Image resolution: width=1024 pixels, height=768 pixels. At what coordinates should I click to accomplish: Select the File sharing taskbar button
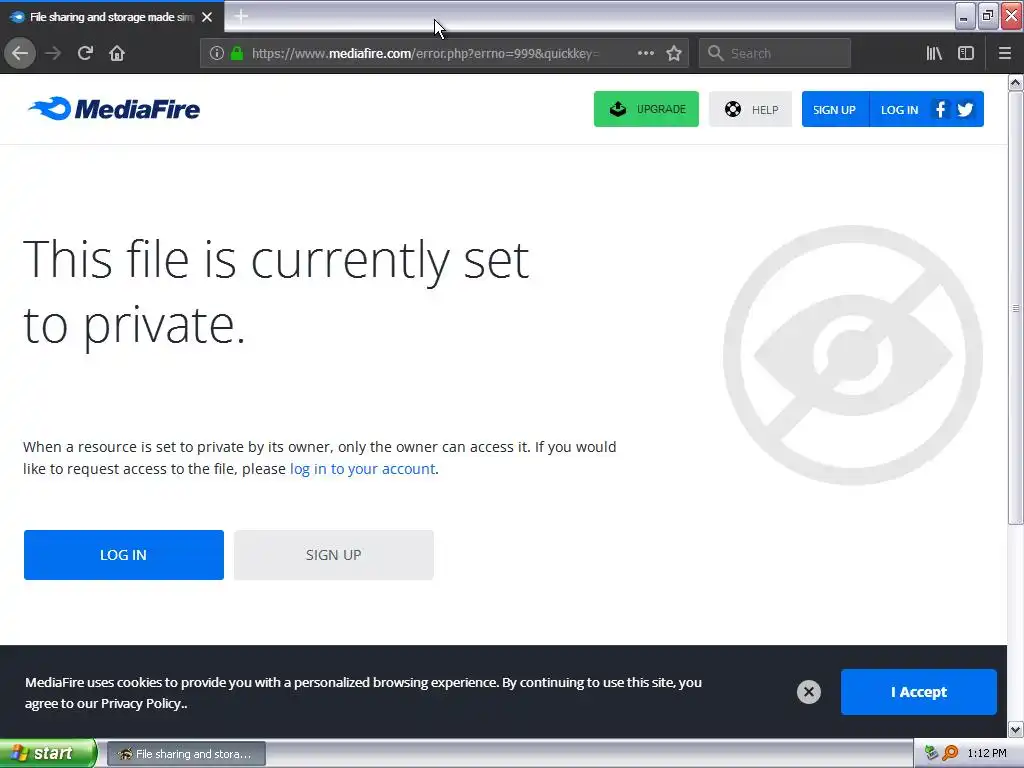point(186,754)
